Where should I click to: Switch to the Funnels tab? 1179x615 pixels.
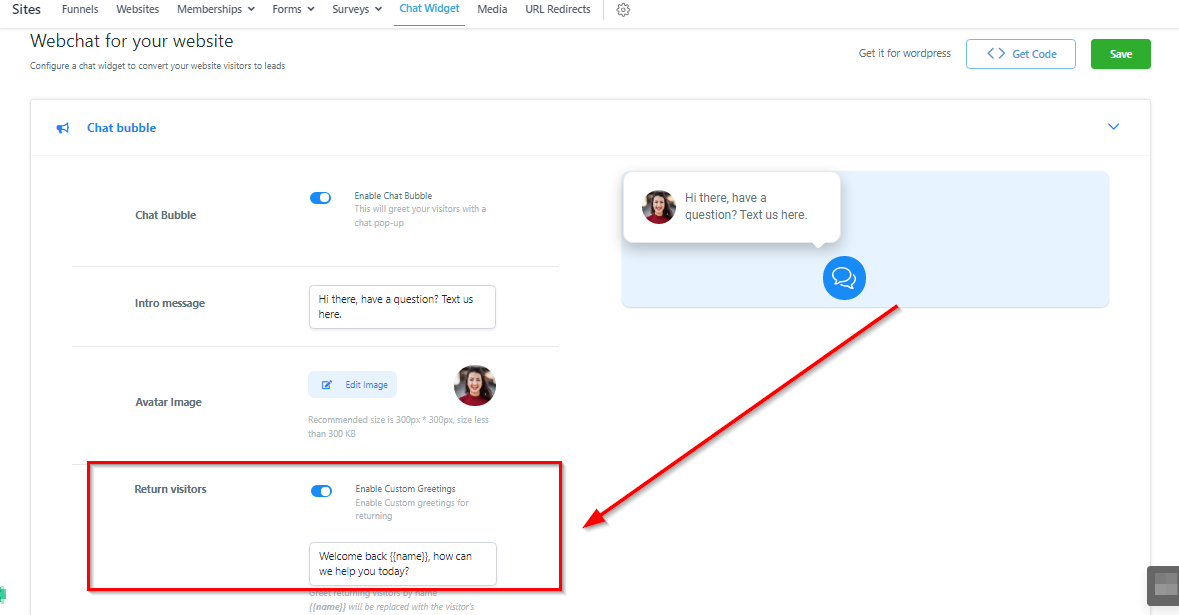[x=80, y=10]
